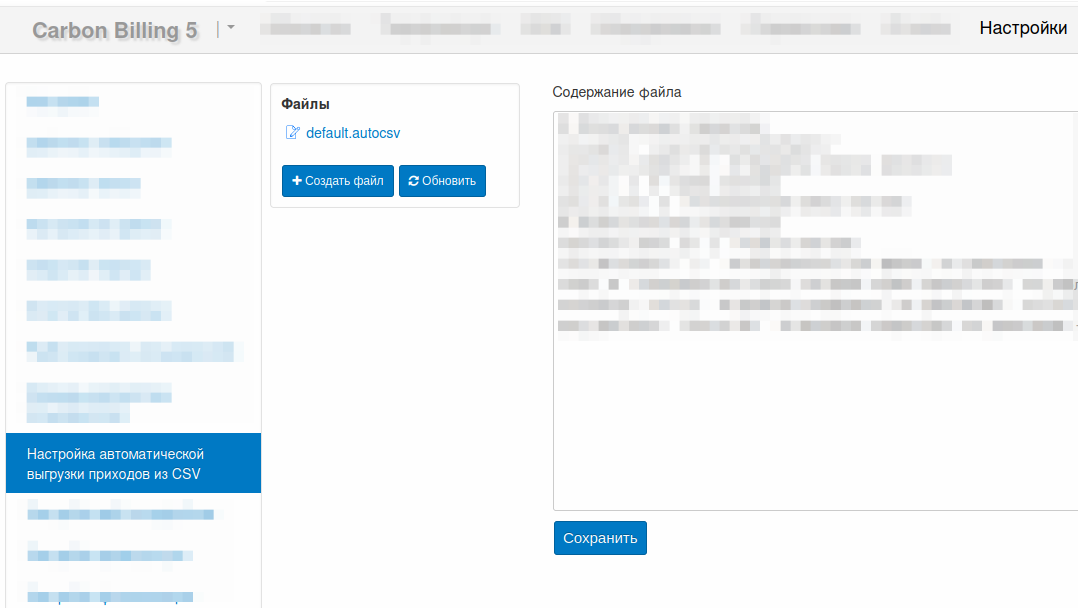Click the refresh arrows icon on Обновить

tap(414, 181)
